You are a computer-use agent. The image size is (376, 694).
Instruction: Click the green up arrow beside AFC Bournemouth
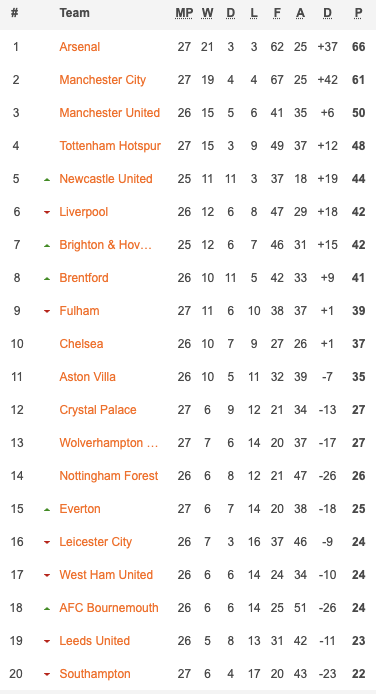(x=47, y=609)
